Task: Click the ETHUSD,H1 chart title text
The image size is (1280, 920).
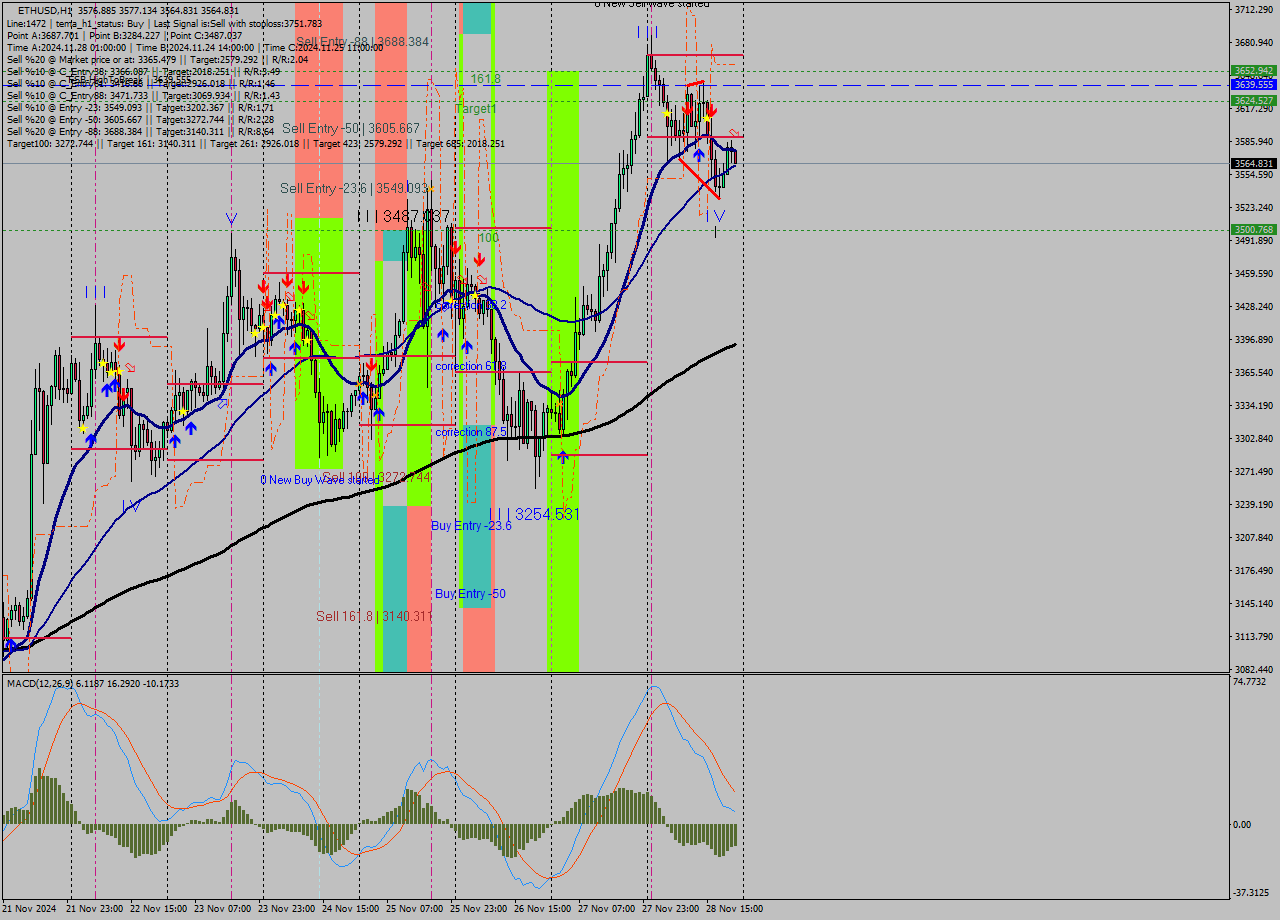Action: tap(45, 10)
